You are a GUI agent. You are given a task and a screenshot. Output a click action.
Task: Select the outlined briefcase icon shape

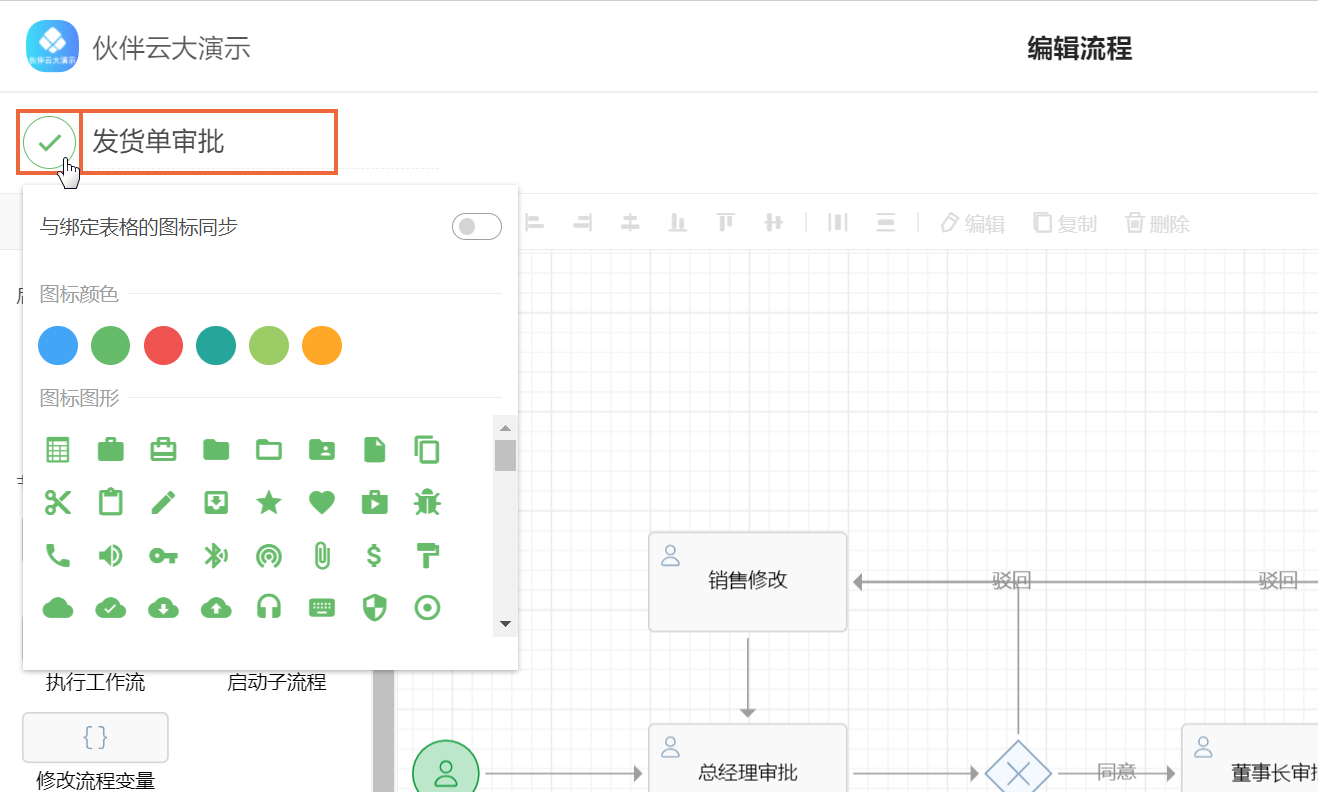coord(163,450)
